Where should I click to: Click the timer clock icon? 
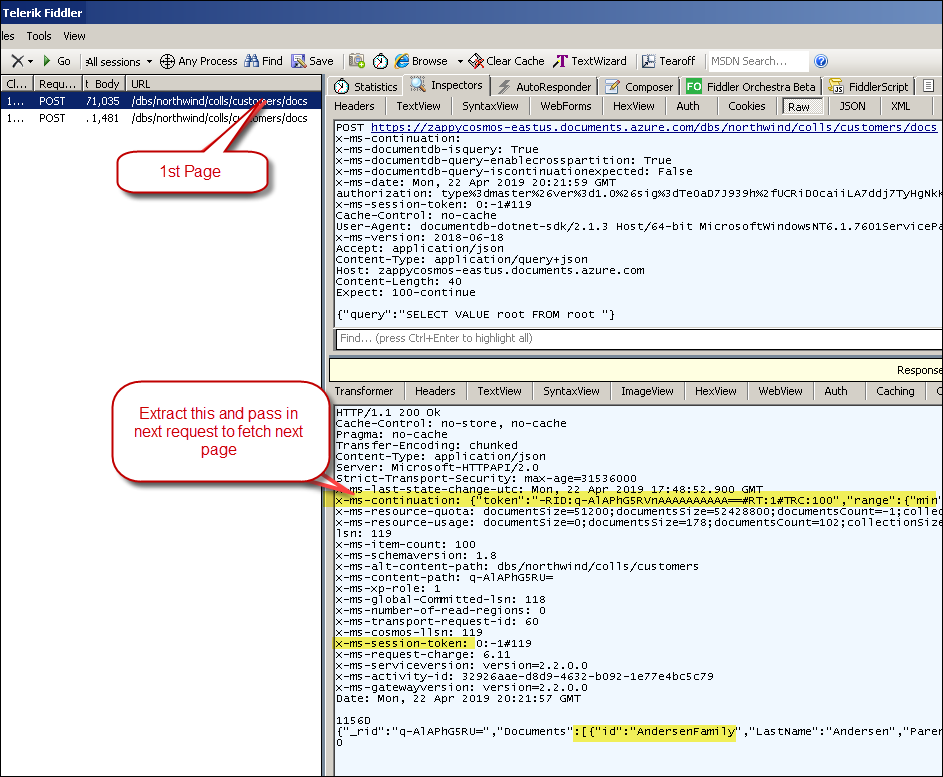click(x=380, y=61)
